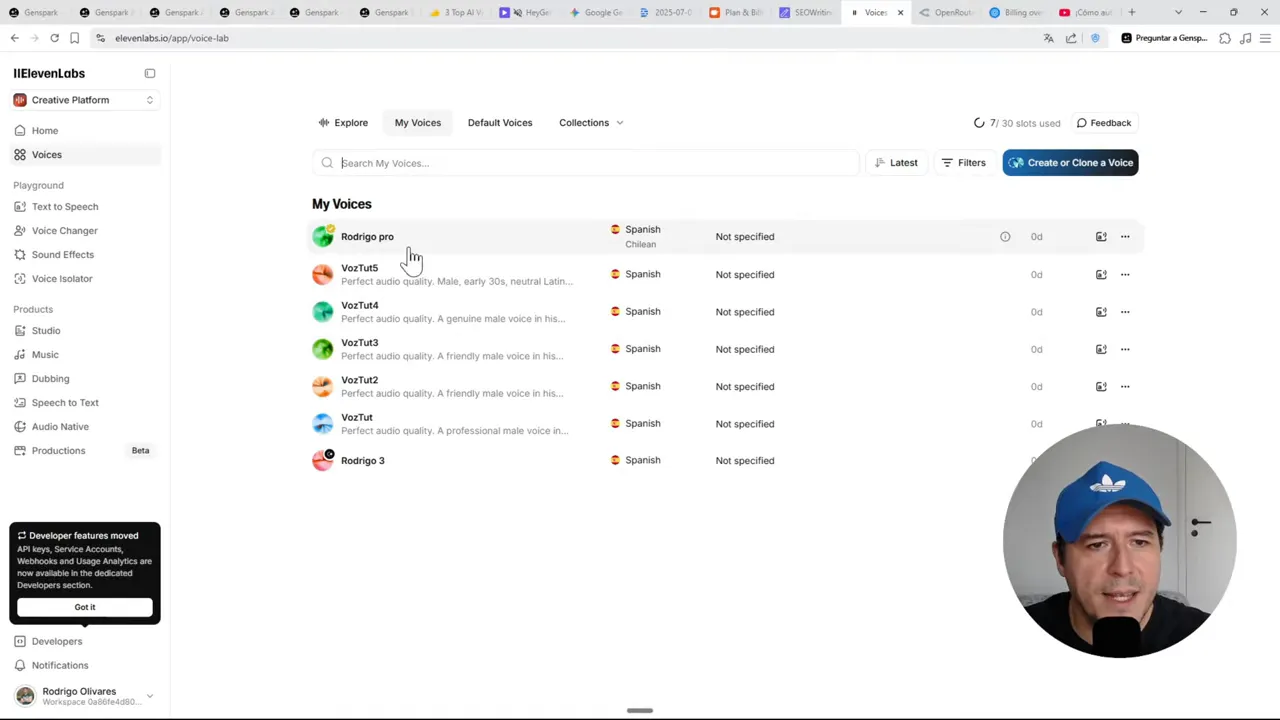
Task: Open Speech to Text
Action: click(x=65, y=402)
